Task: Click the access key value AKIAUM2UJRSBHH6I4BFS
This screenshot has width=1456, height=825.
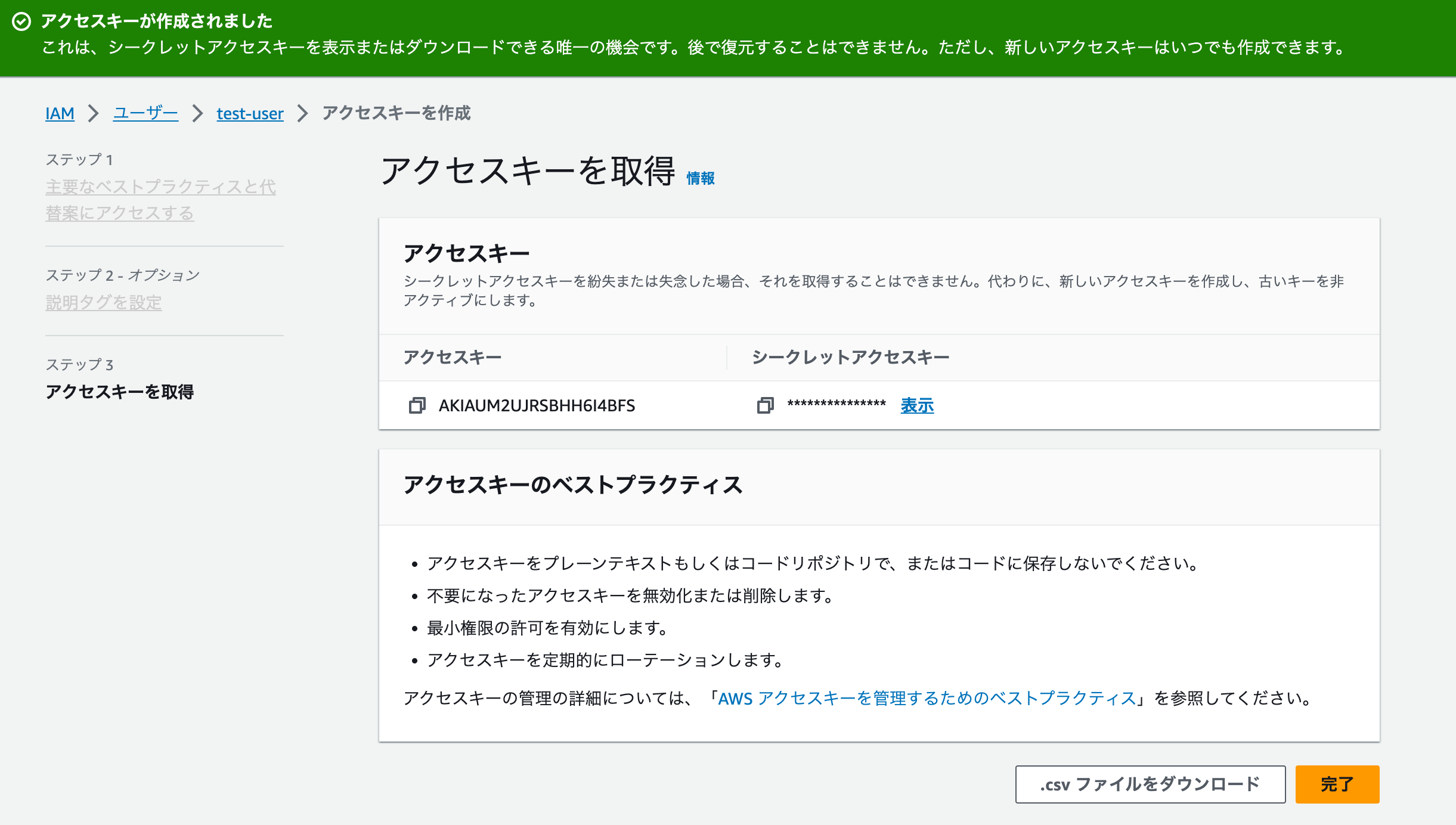Action: [x=537, y=406]
